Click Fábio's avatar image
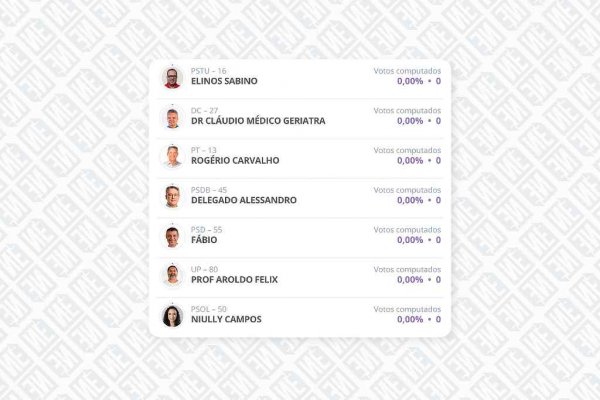The height and width of the screenshot is (400, 600). click(x=172, y=236)
